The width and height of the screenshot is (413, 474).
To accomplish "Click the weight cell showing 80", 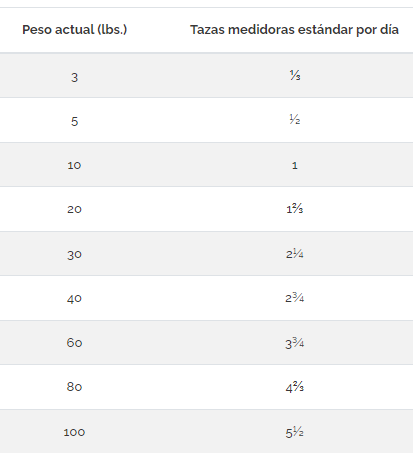I will tap(74, 387).
